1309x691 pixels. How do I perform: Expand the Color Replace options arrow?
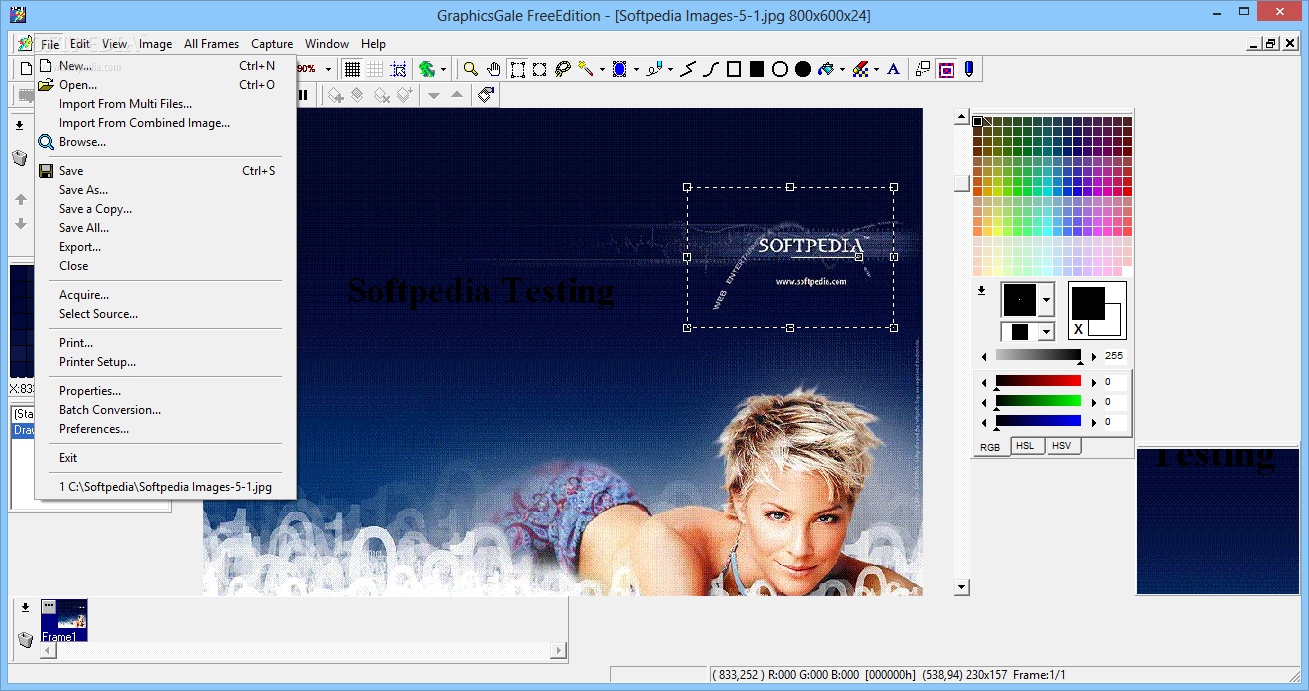coord(877,69)
